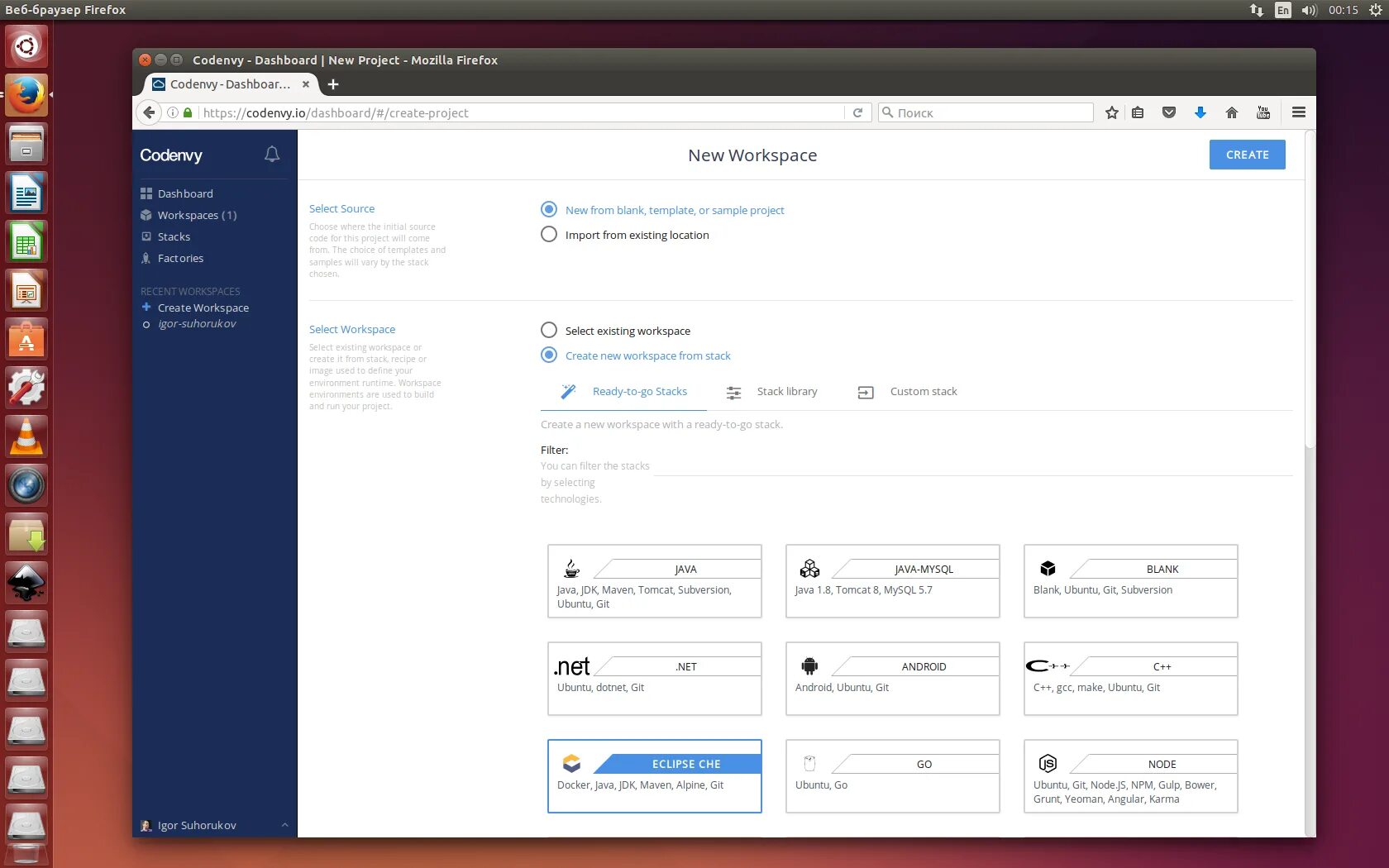Select the ANDROID stack title
1389x868 pixels.
[924, 667]
